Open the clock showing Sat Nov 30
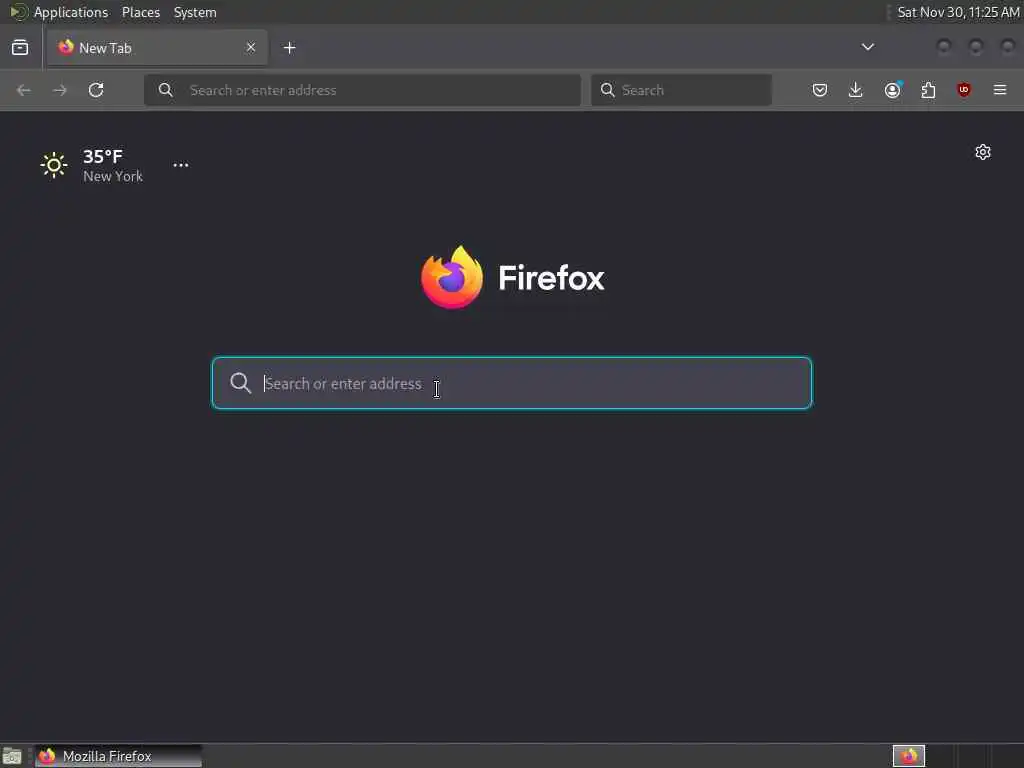Screen dimensions: 1024x768 coord(958,12)
